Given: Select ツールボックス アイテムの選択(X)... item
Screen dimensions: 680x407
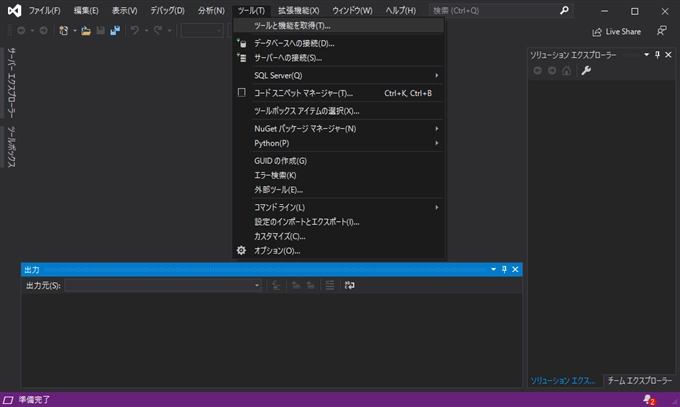Looking at the screenshot, I should [338, 111].
